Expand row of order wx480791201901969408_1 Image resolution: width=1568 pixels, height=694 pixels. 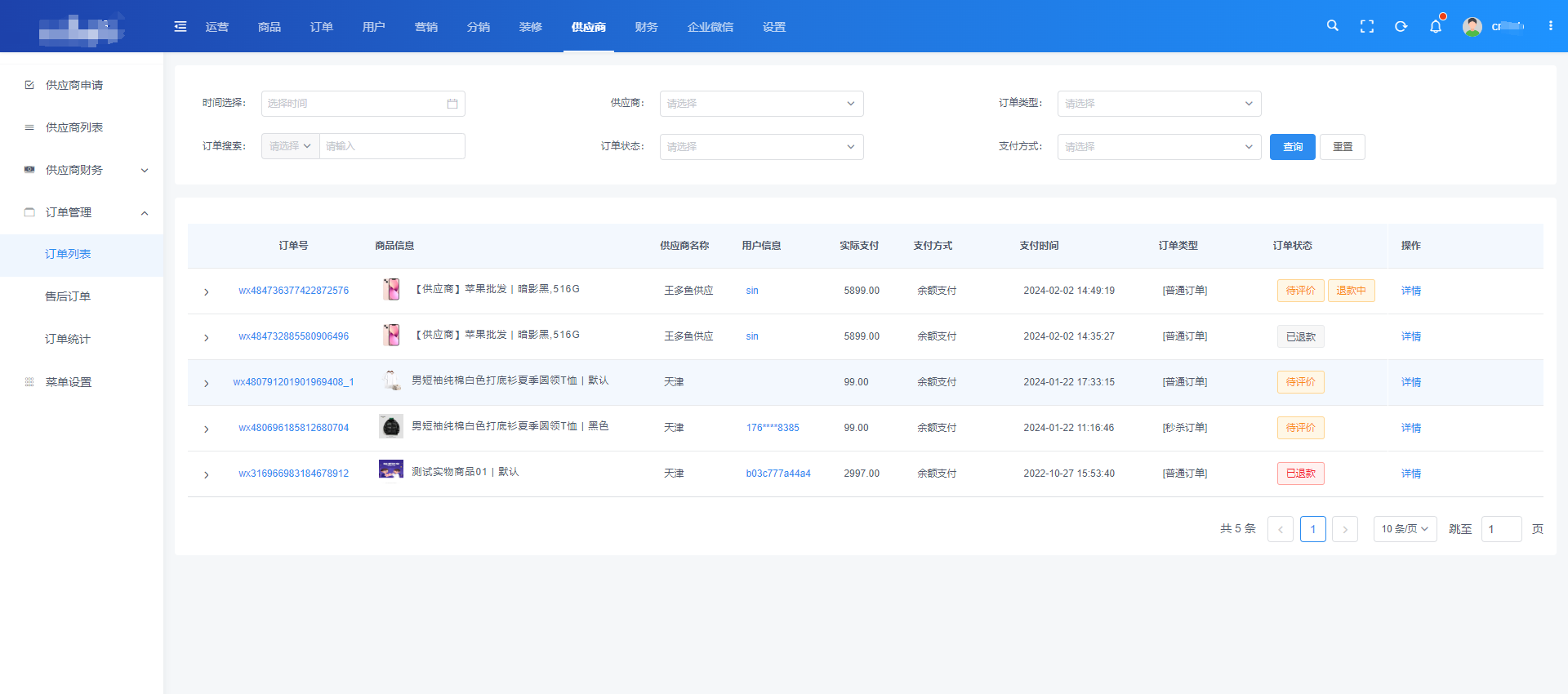[207, 383]
